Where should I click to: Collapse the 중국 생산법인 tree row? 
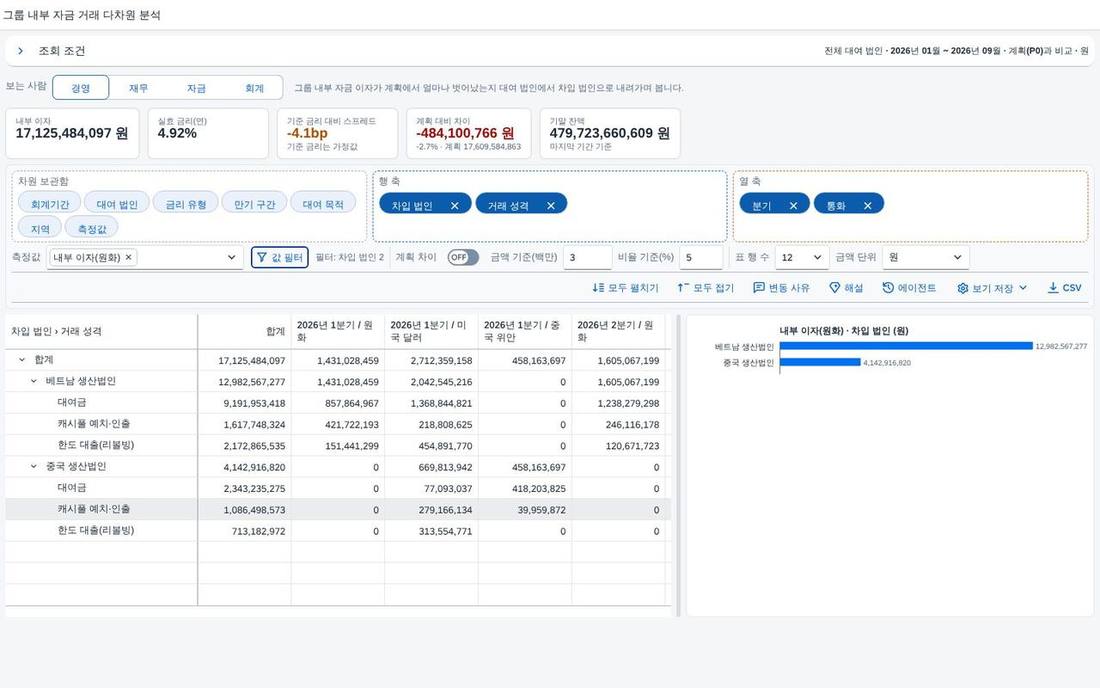(33, 466)
